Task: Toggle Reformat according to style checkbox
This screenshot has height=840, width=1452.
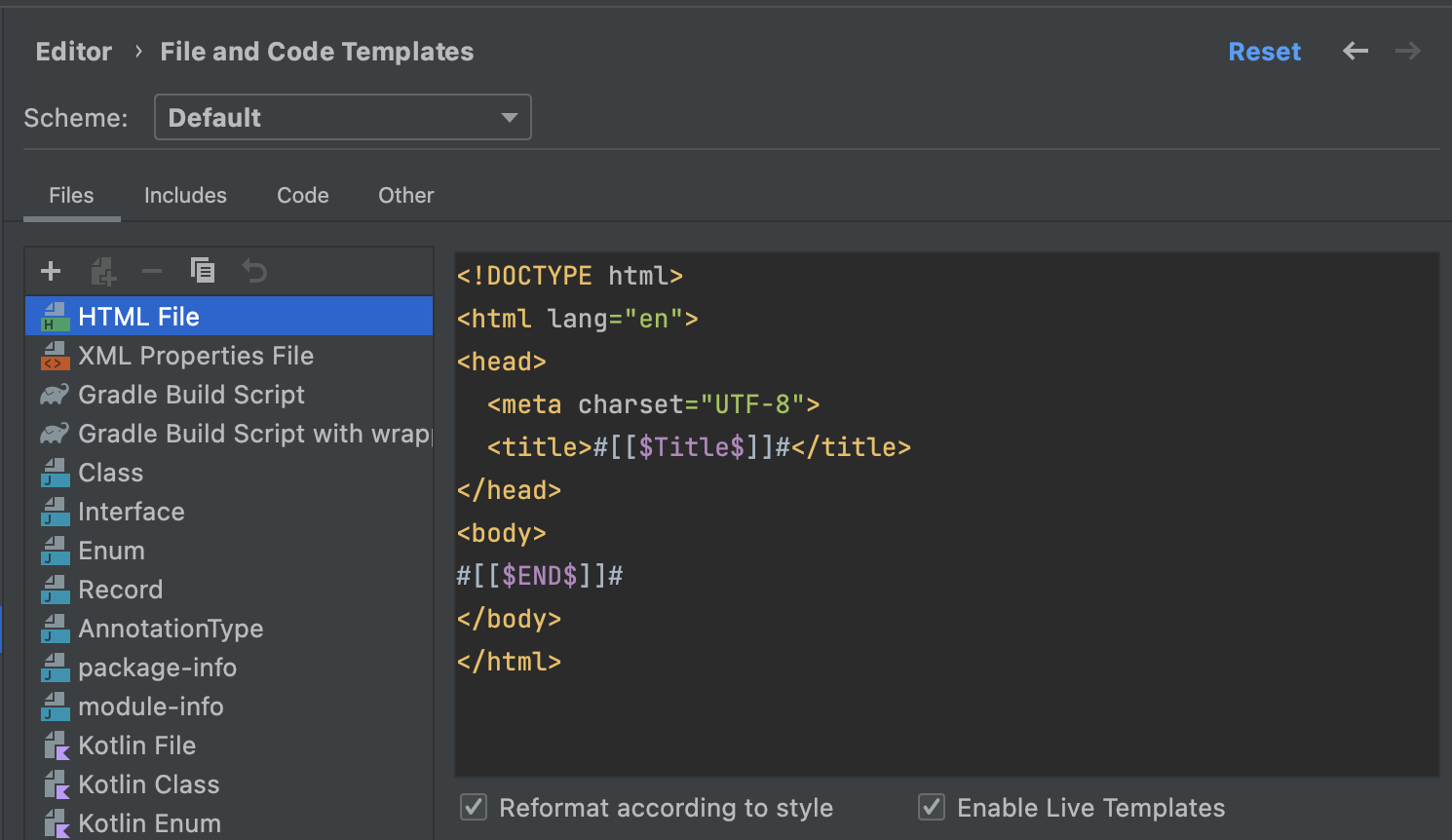Action: (474, 807)
